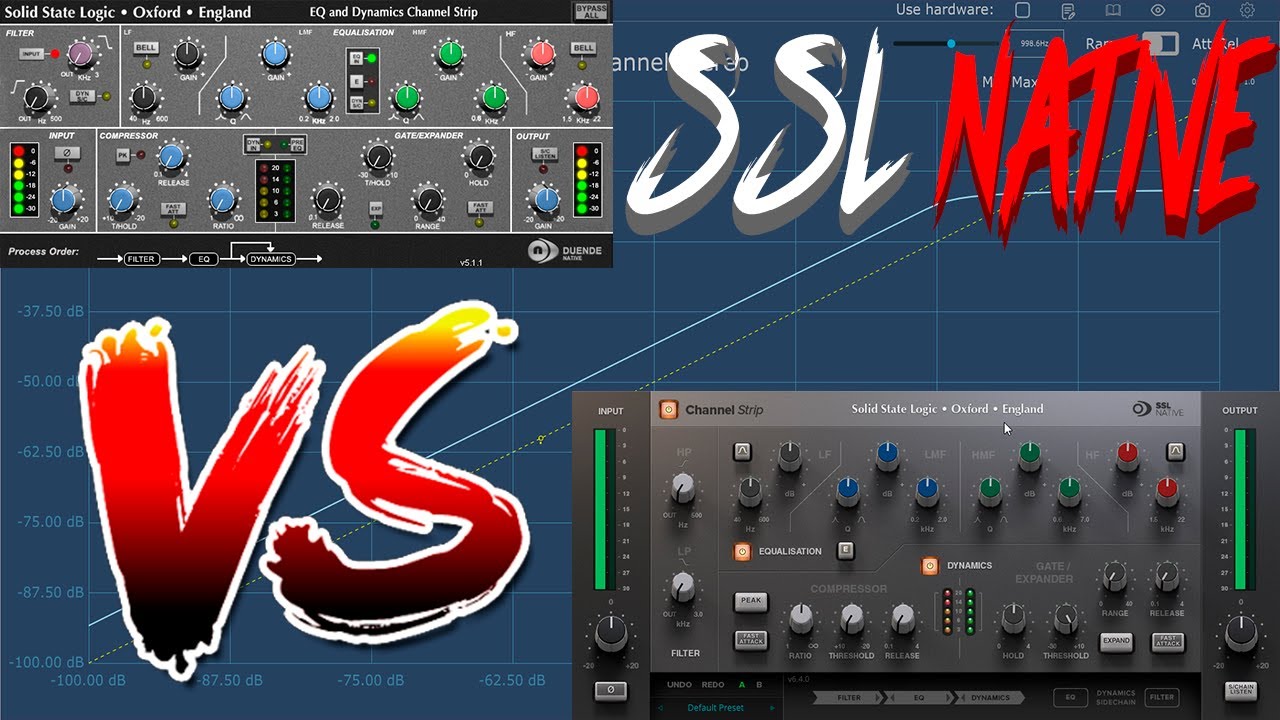Toggle EQUALISATION power button in SSL Native
1280x720 pixels.
point(742,551)
